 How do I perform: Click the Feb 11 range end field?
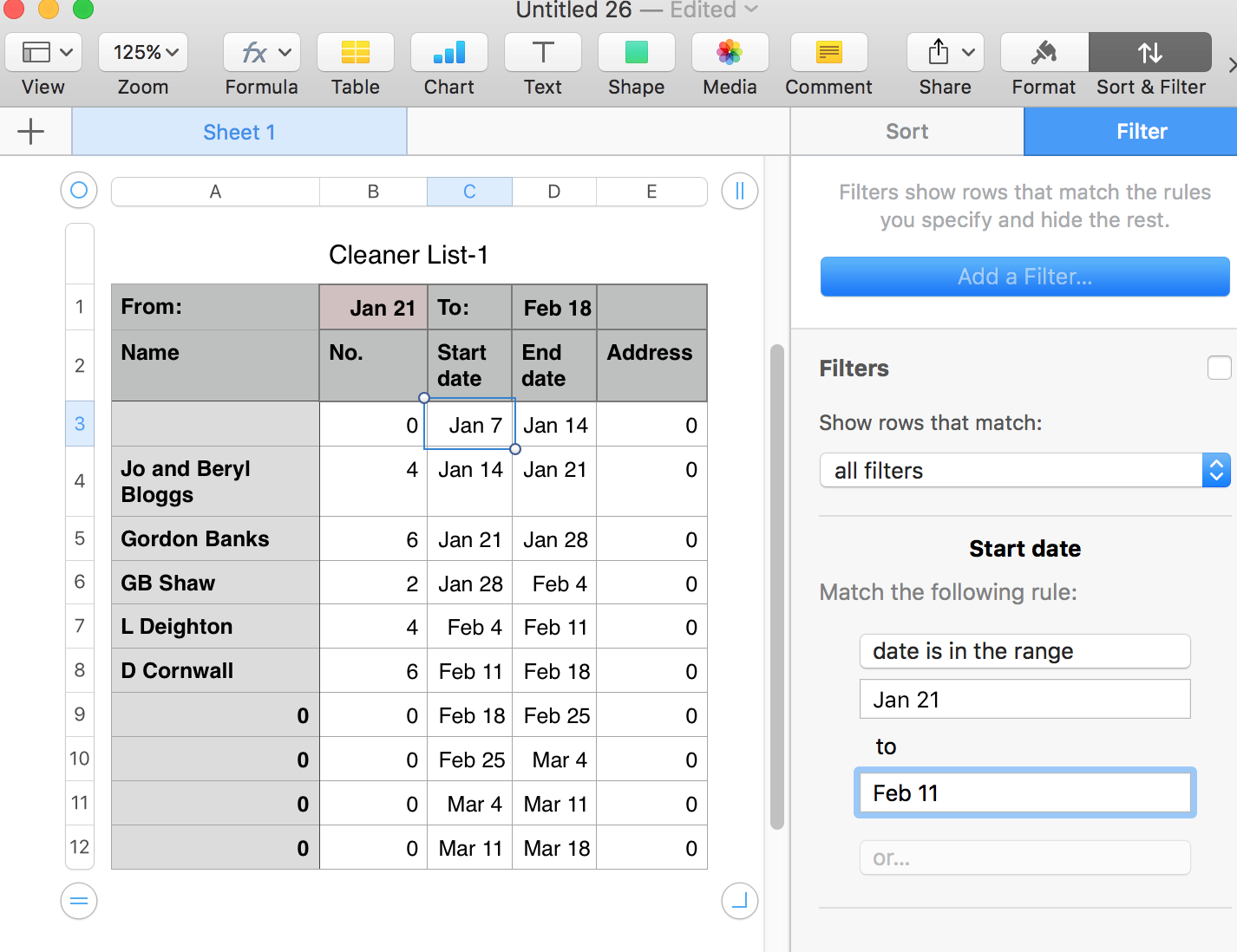point(1024,793)
